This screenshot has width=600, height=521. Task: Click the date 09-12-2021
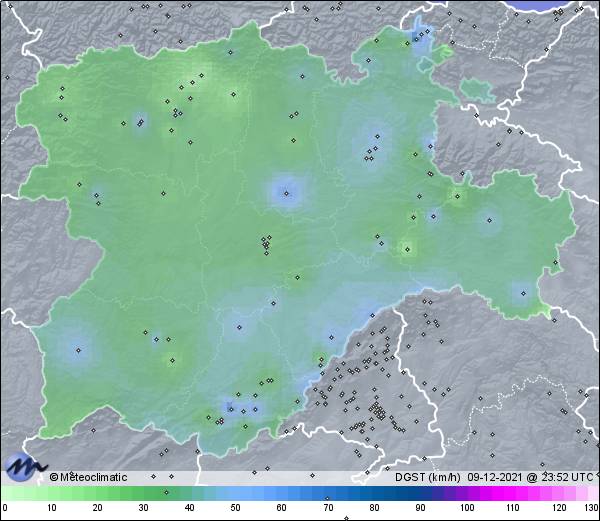point(495,477)
